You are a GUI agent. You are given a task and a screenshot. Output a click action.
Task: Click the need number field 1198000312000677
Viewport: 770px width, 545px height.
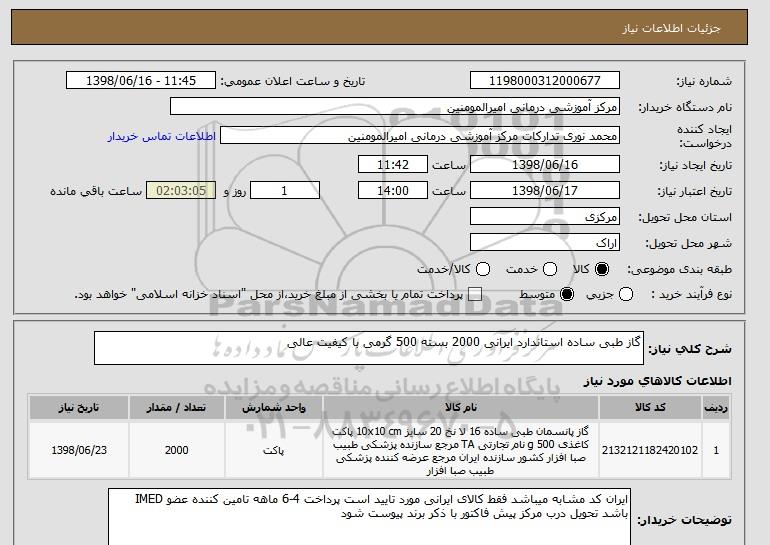click(x=545, y=81)
